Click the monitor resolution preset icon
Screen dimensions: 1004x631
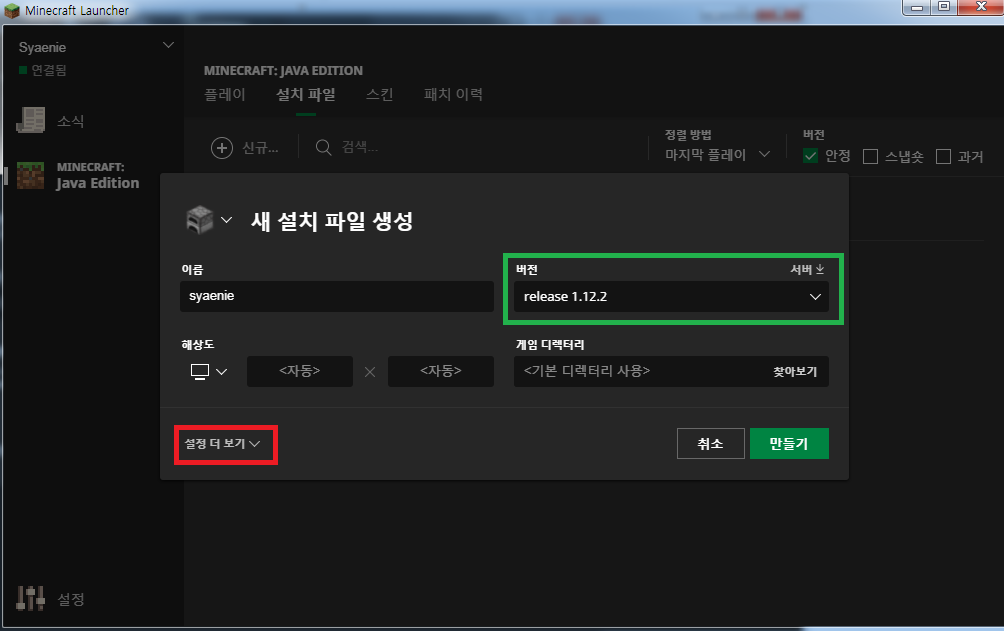pos(200,372)
